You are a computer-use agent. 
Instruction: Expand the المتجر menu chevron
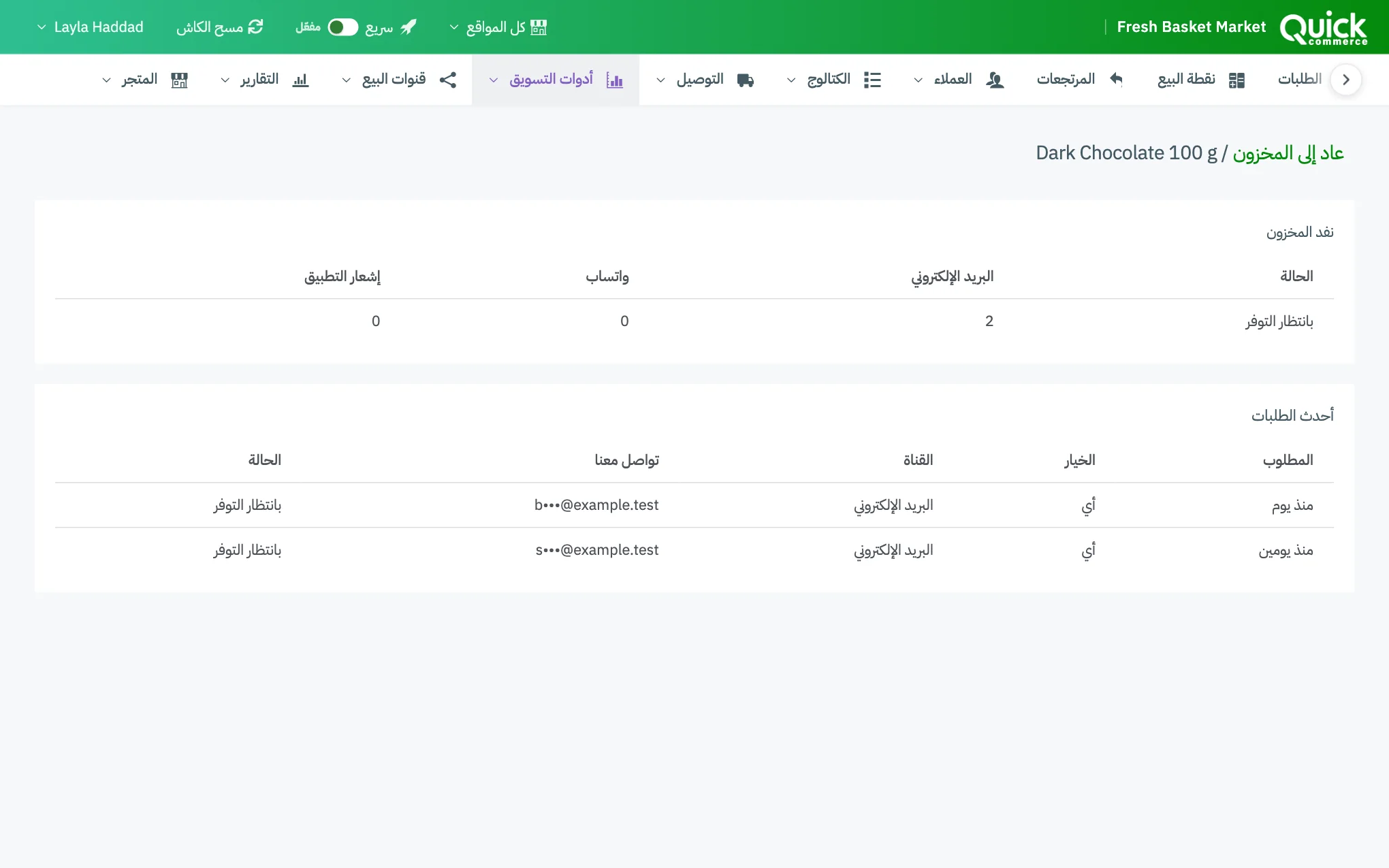coord(106,80)
